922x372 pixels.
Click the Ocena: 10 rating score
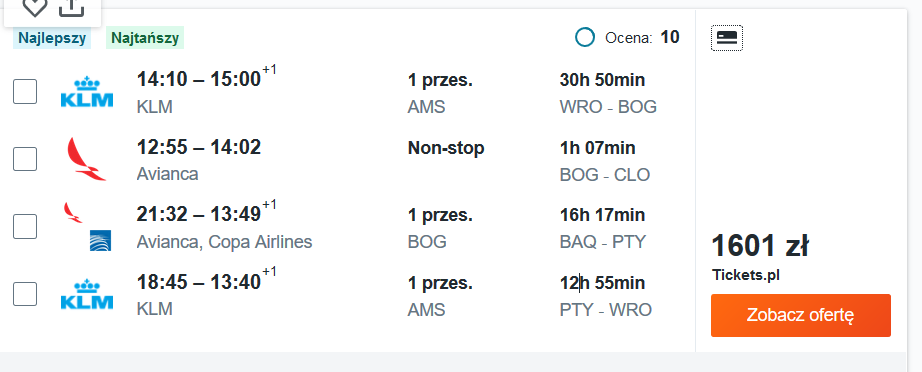point(642,38)
